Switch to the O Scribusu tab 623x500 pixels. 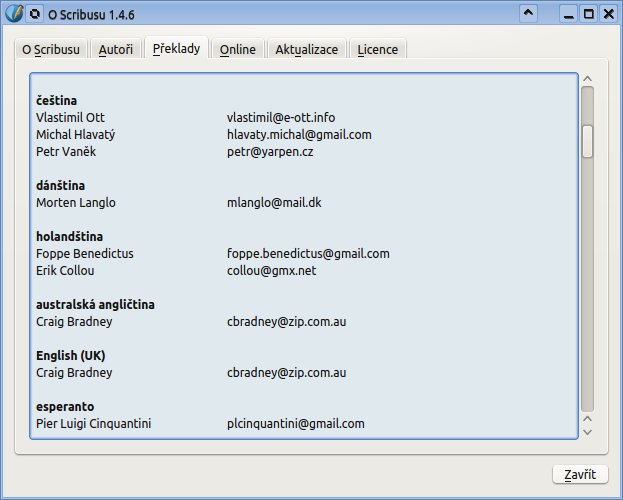(51, 49)
